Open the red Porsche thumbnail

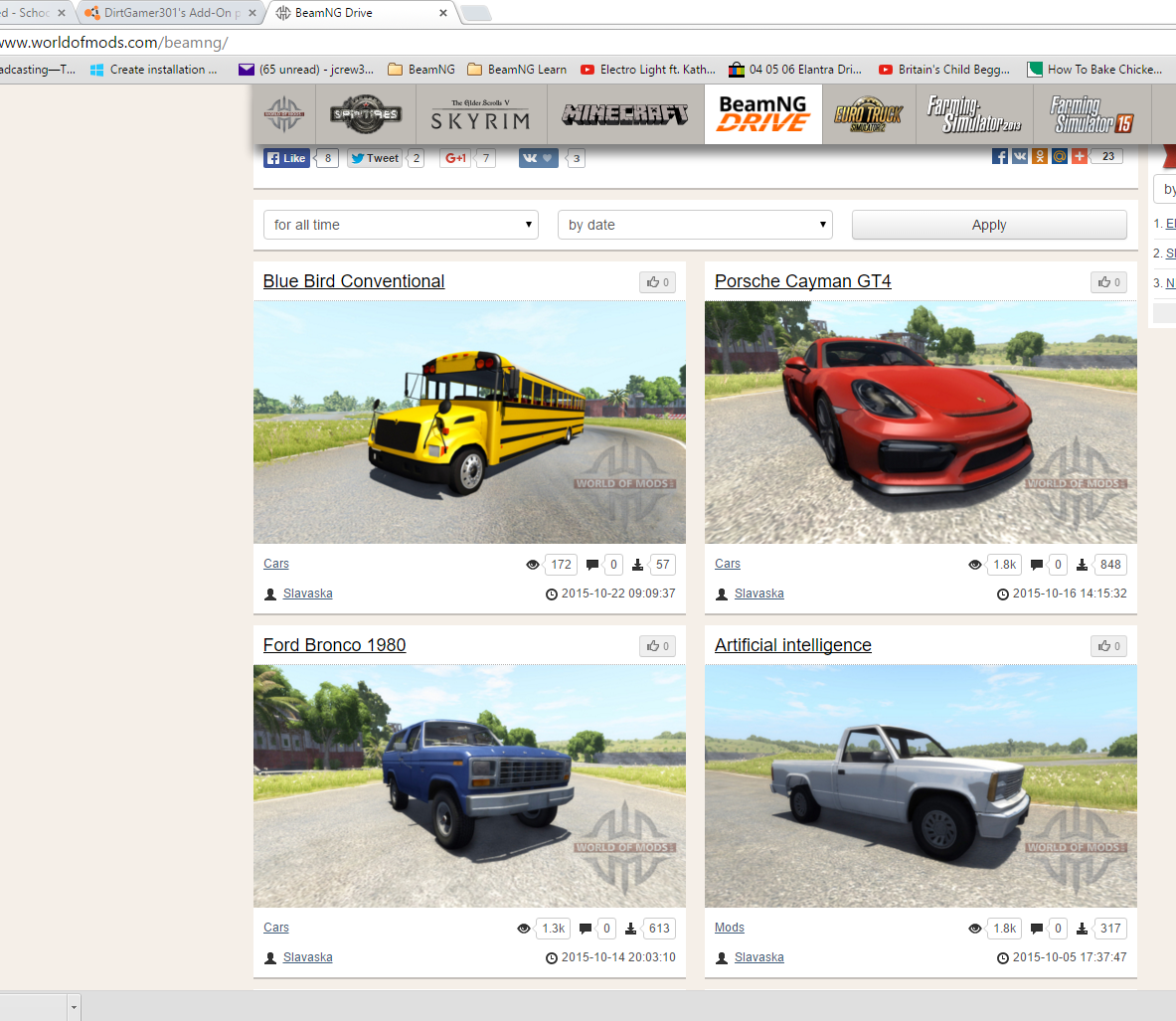921,423
